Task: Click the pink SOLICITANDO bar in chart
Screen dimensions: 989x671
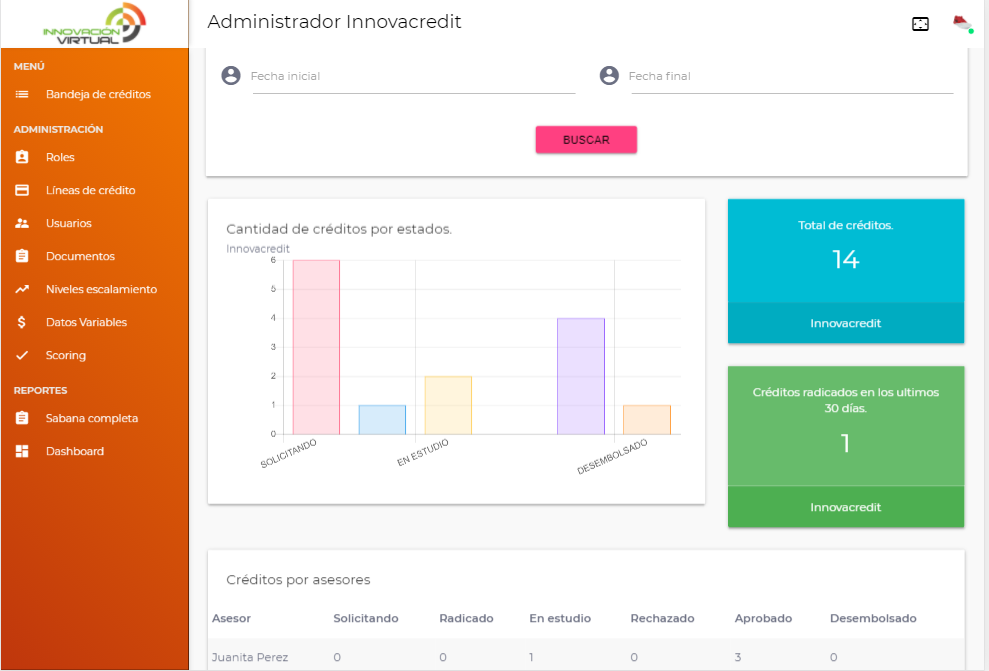Action: 316,347
